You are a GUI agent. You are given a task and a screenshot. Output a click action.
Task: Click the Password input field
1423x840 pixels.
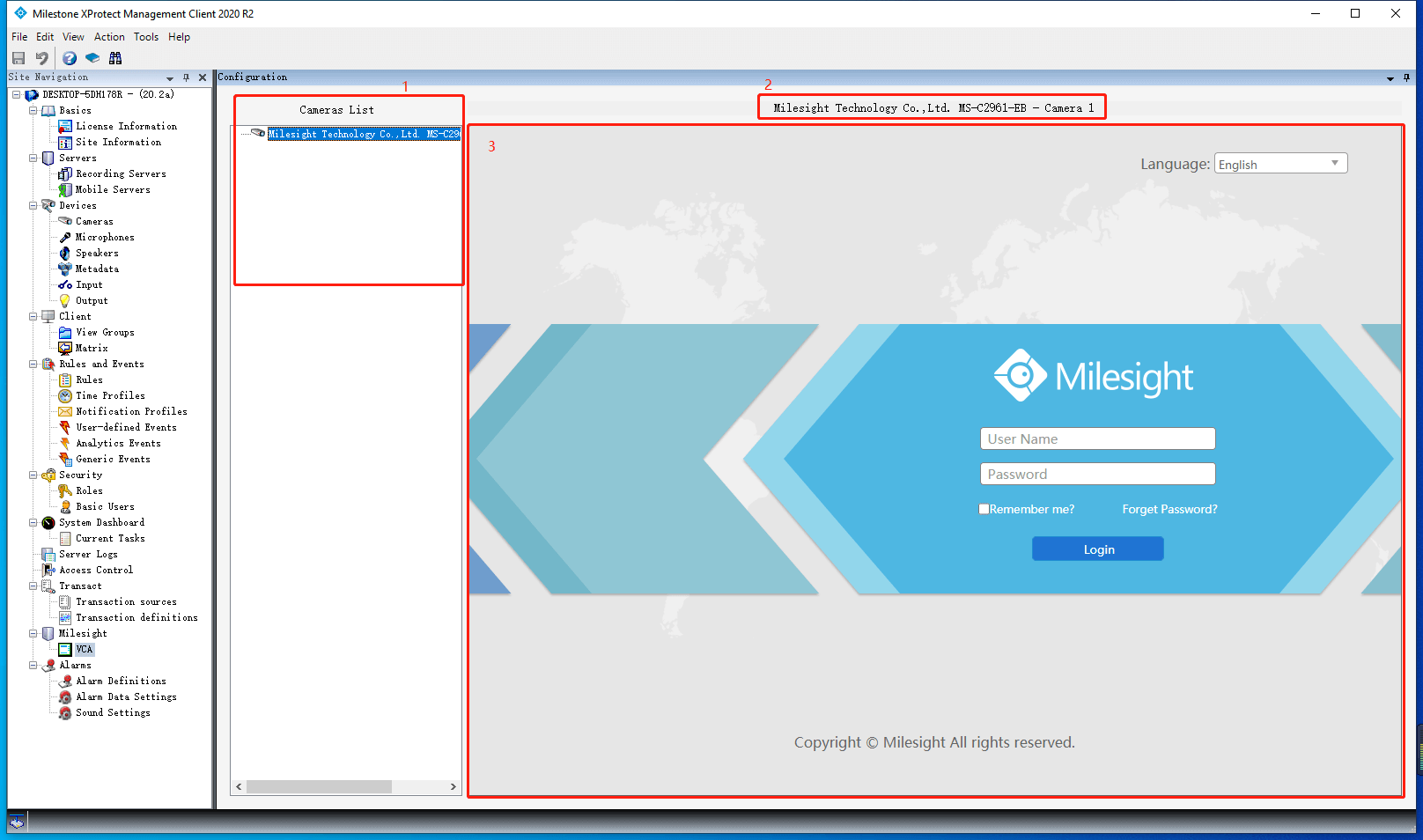(1098, 474)
